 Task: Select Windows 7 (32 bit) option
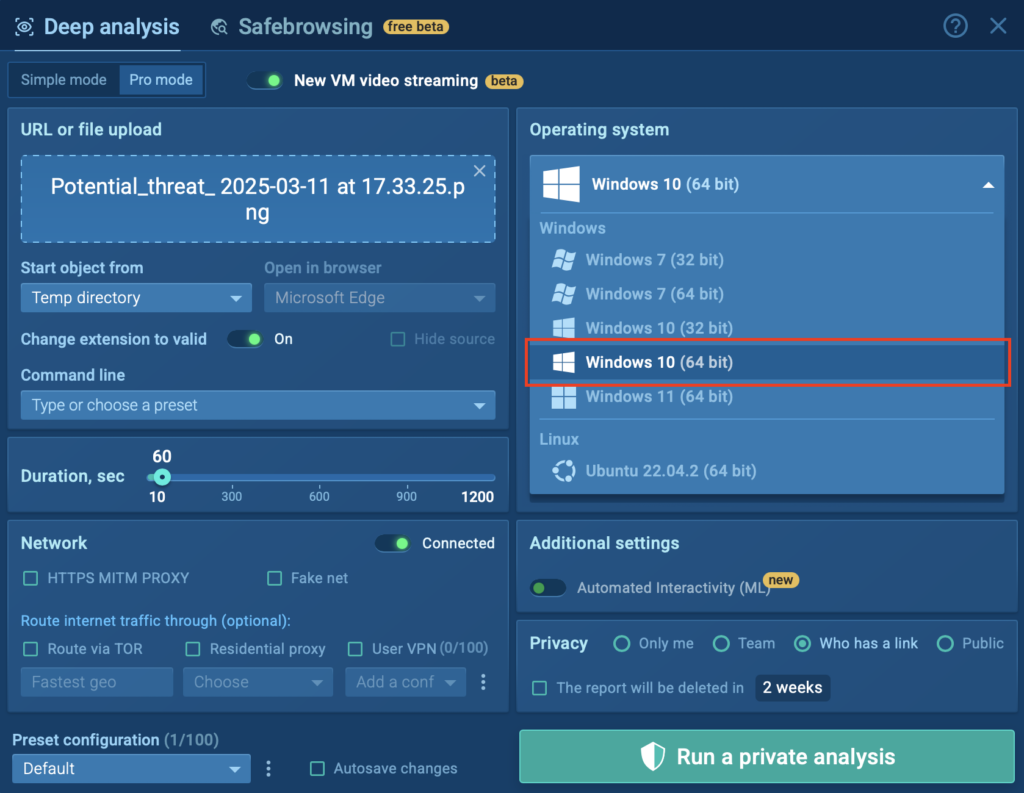[654, 260]
